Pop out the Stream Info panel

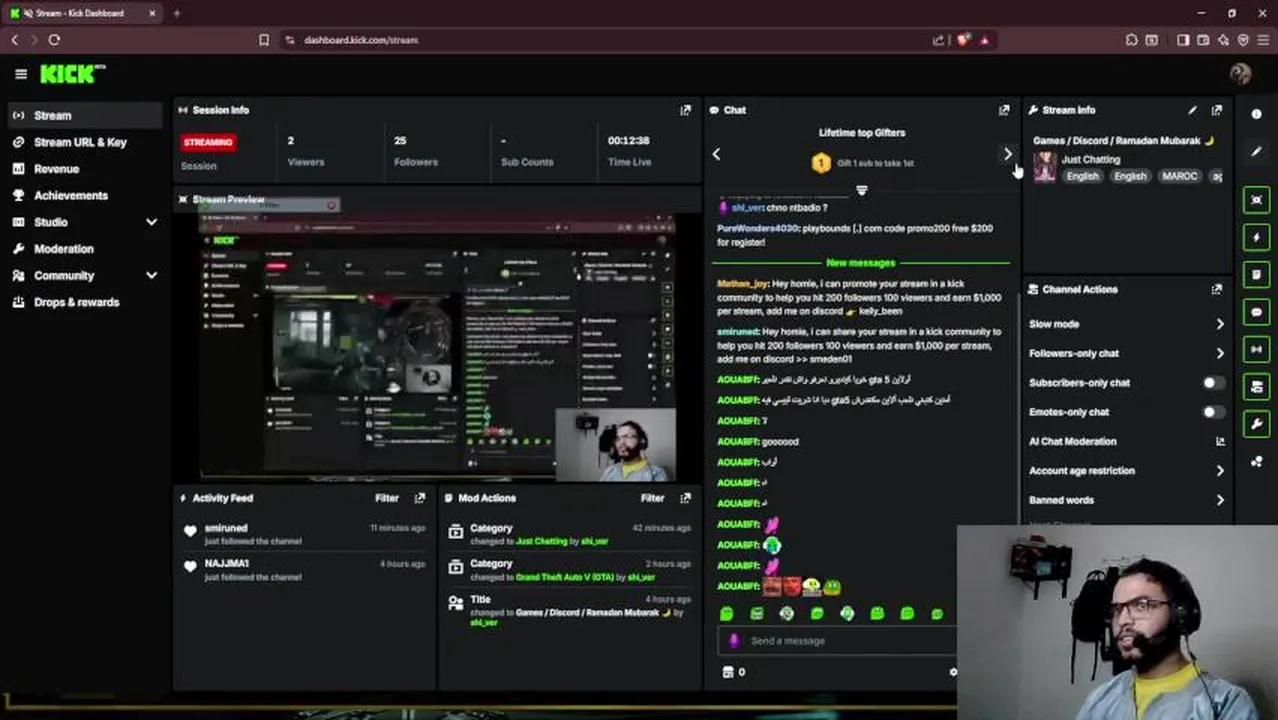tap(1216, 110)
